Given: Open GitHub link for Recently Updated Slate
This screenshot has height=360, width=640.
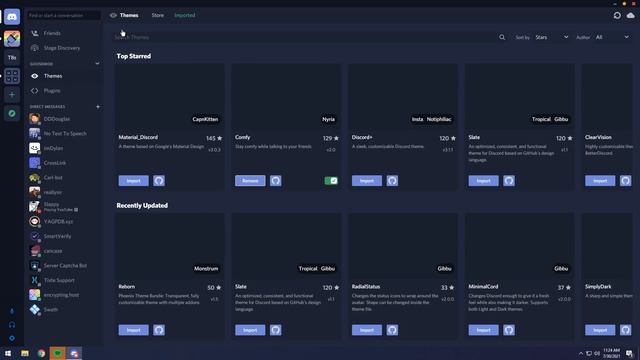Looking at the screenshot, I should (276, 330).
